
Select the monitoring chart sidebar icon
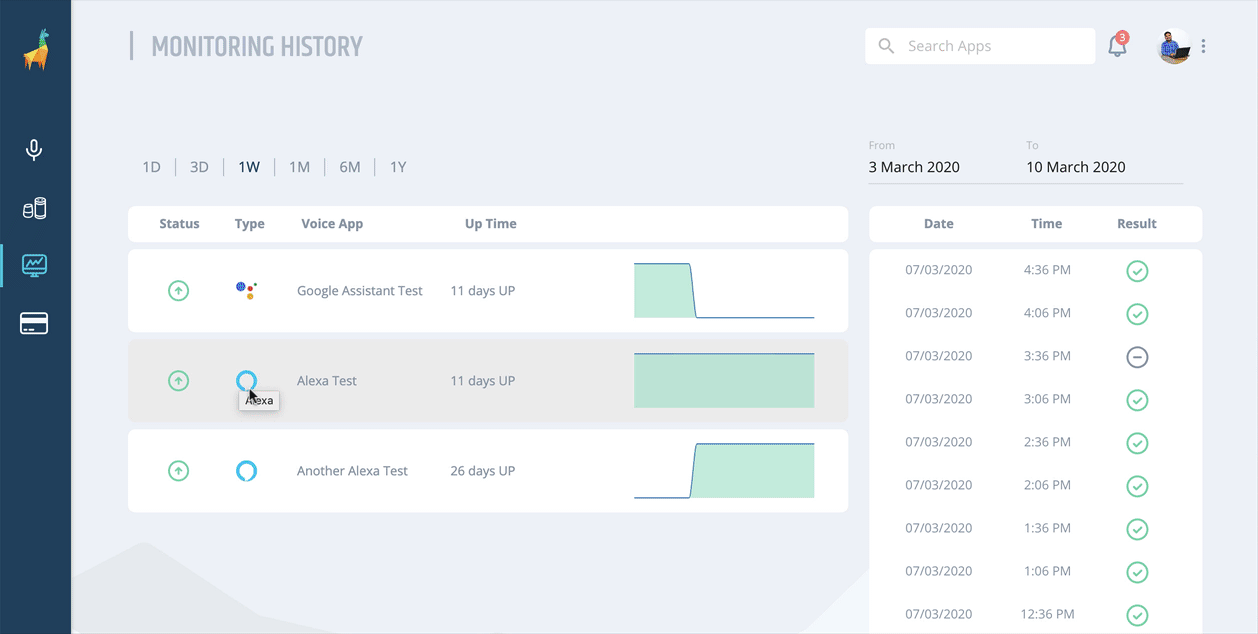35,265
